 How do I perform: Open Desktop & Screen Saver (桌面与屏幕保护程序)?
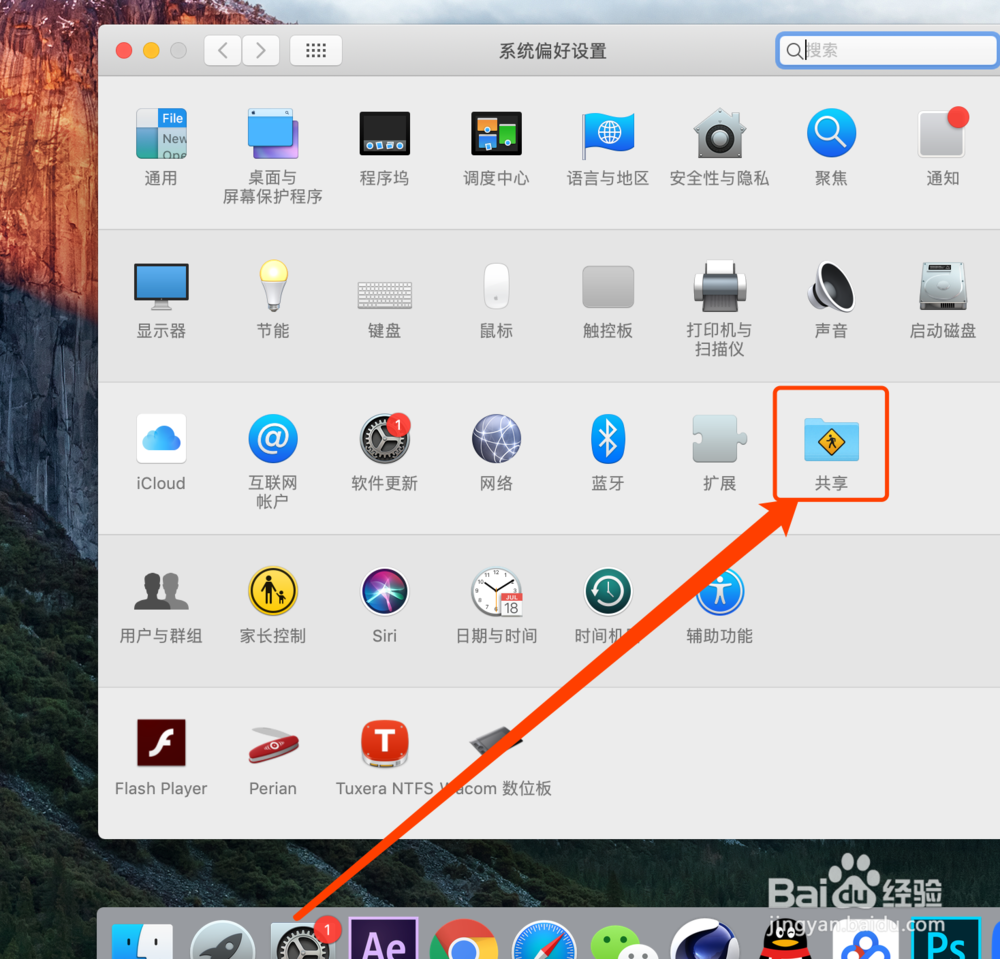[272, 134]
